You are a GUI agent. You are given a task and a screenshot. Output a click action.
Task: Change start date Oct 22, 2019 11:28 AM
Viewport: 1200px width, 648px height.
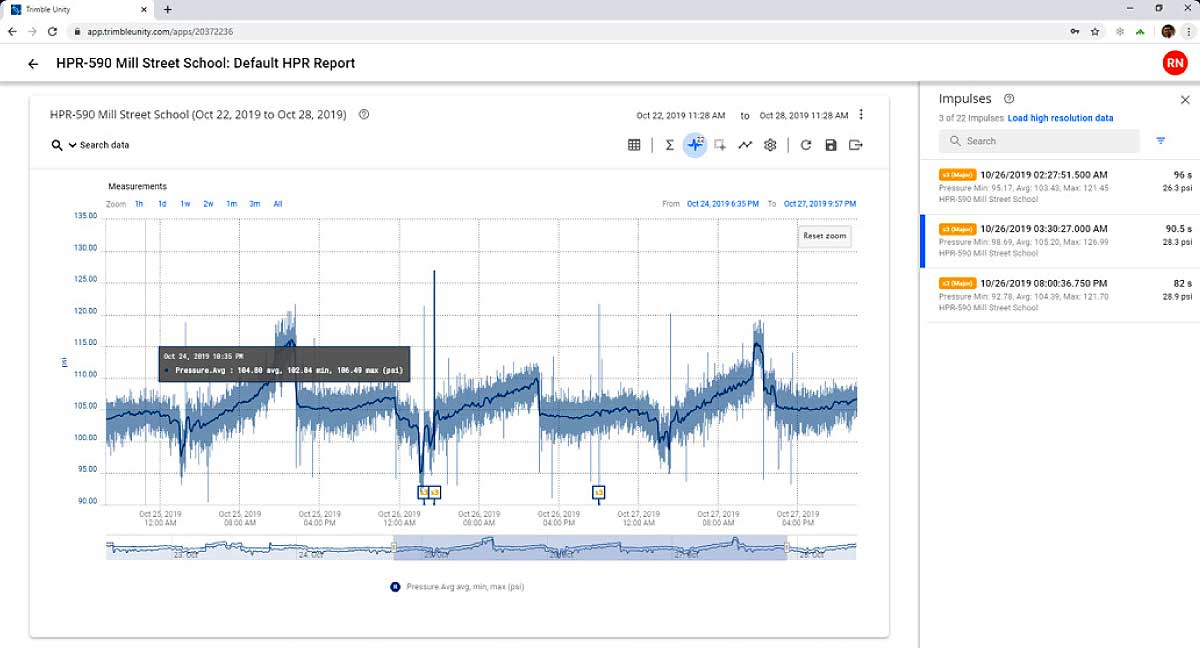tap(681, 115)
